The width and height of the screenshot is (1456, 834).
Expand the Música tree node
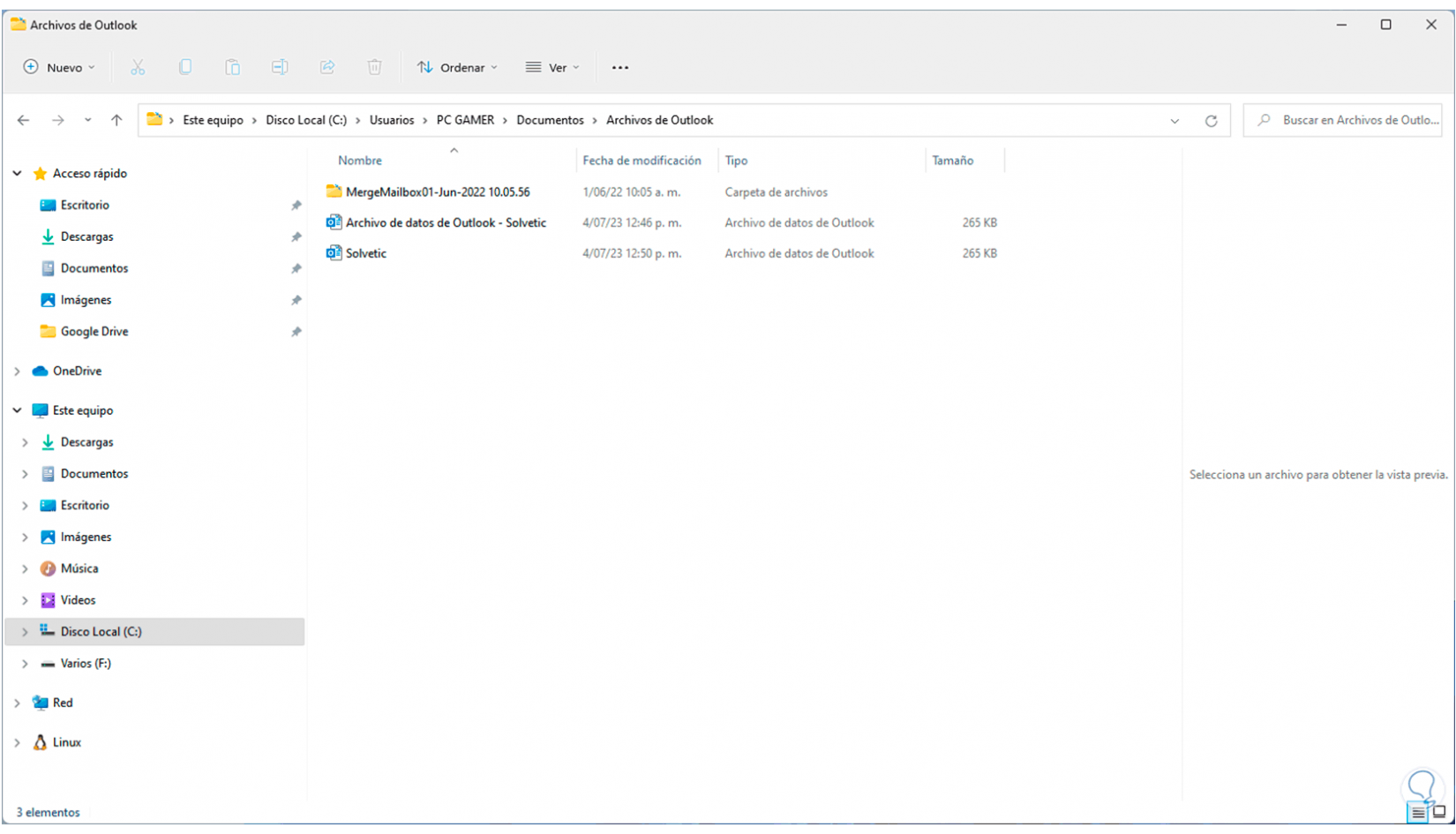pos(25,569)
